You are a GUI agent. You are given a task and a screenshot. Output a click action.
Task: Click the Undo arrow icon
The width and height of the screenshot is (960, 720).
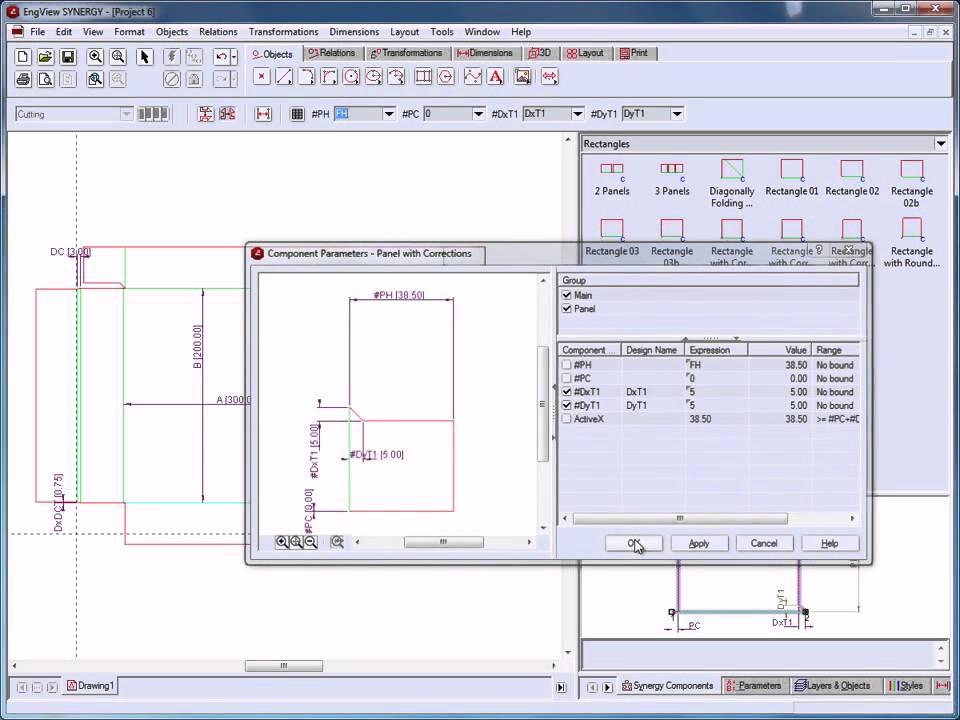pyautogui.click(x=221, y=57)
